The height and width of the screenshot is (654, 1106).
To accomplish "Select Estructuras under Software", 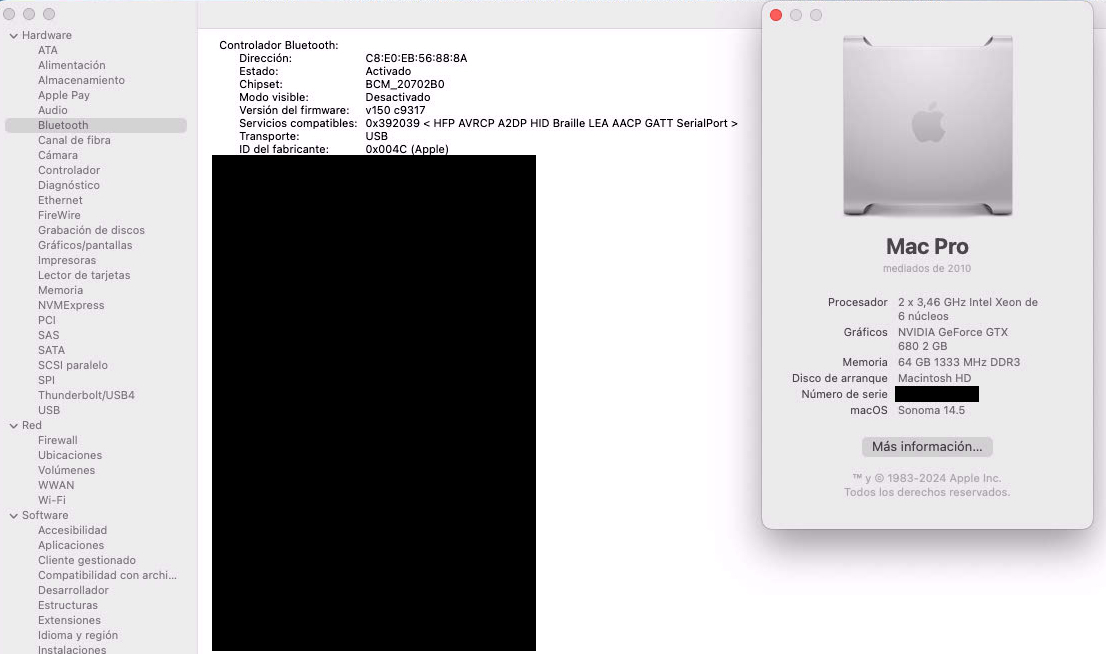I will point(68,605).
